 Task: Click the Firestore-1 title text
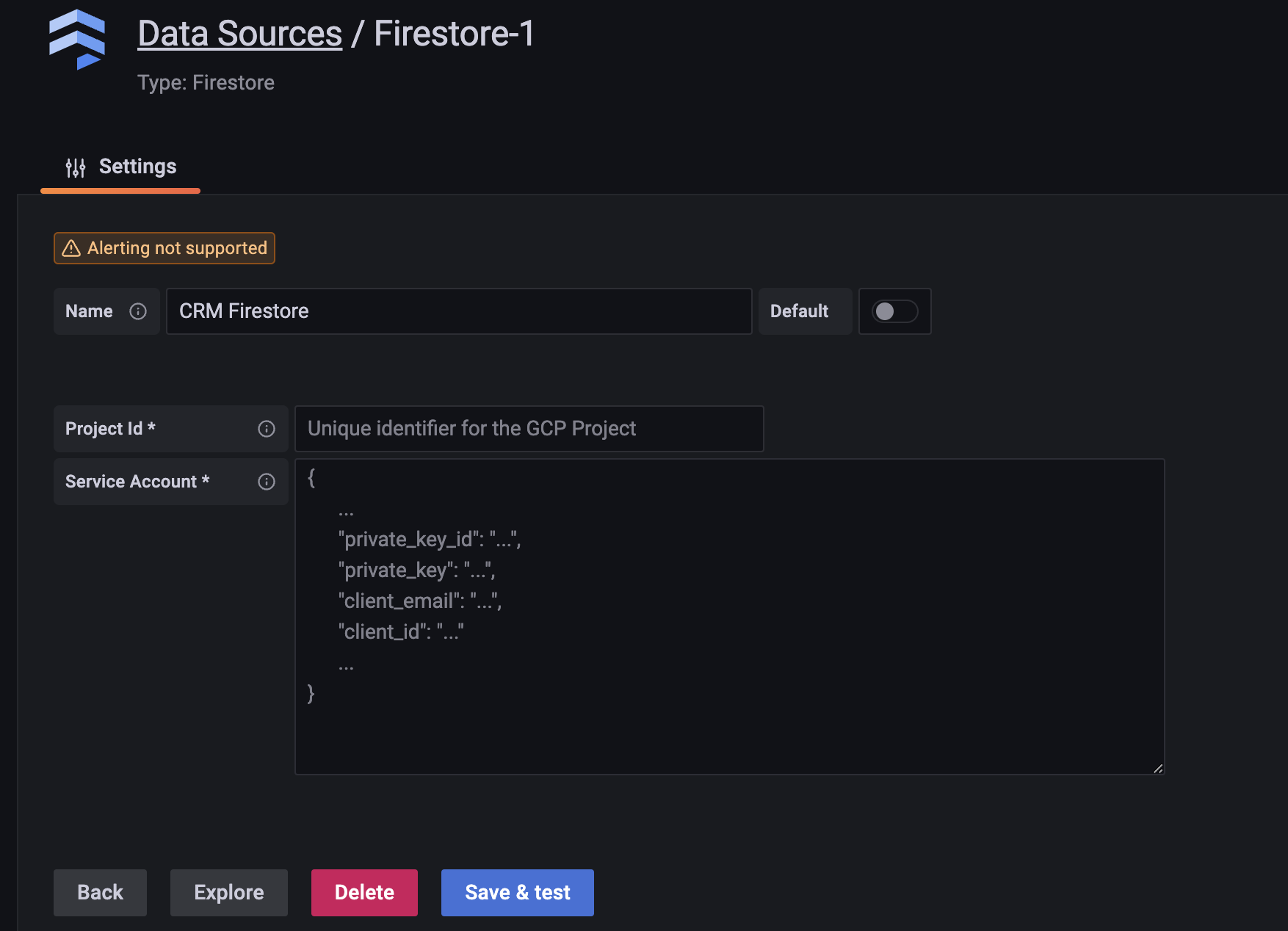click(x=455, y=34)
